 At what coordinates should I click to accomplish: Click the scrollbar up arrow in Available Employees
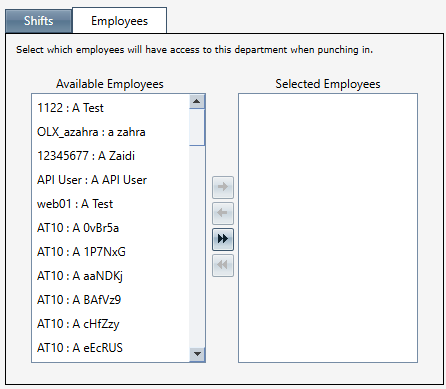pyautogui.click(x=197, y=102)
